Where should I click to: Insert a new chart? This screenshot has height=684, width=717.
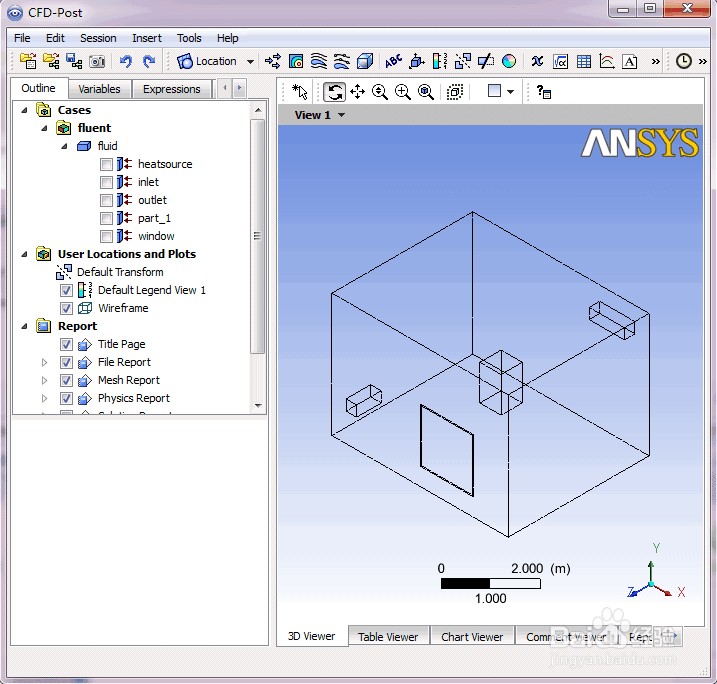pyautogui.click(x=607, y=61)
